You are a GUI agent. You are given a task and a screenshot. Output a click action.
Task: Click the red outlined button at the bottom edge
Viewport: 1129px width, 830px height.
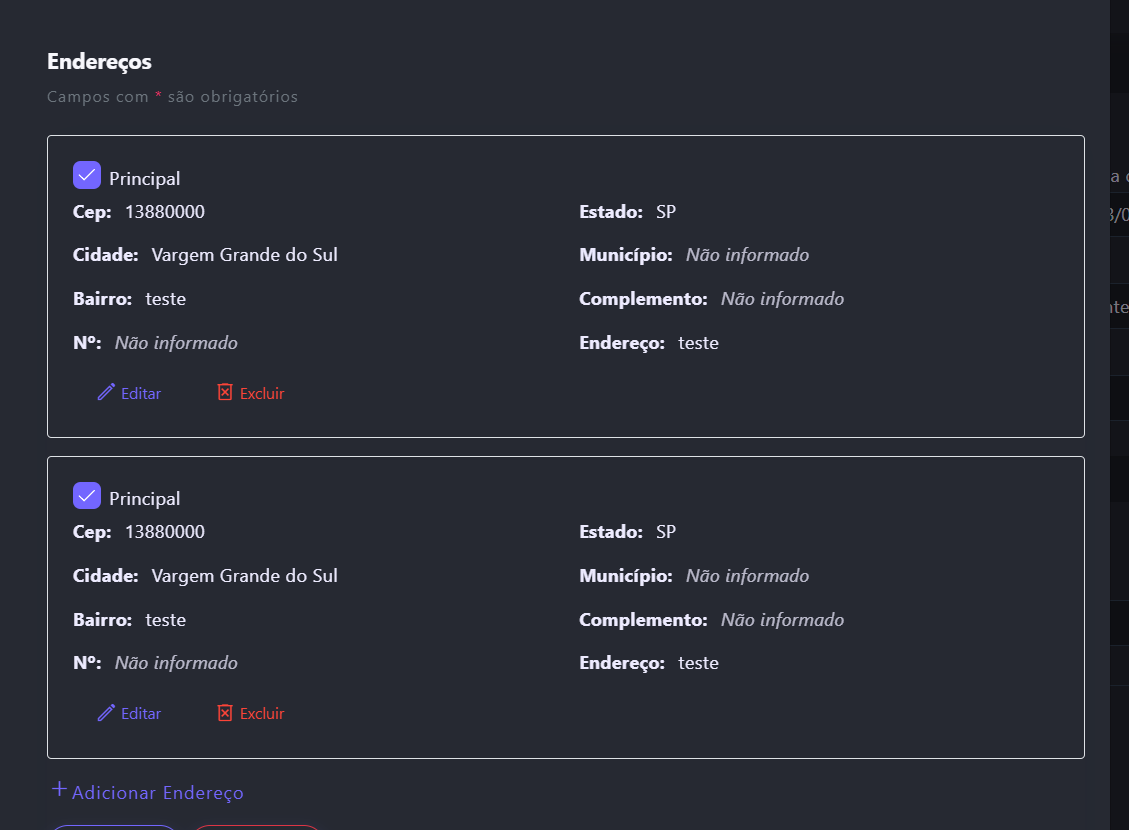coord(257,827)
